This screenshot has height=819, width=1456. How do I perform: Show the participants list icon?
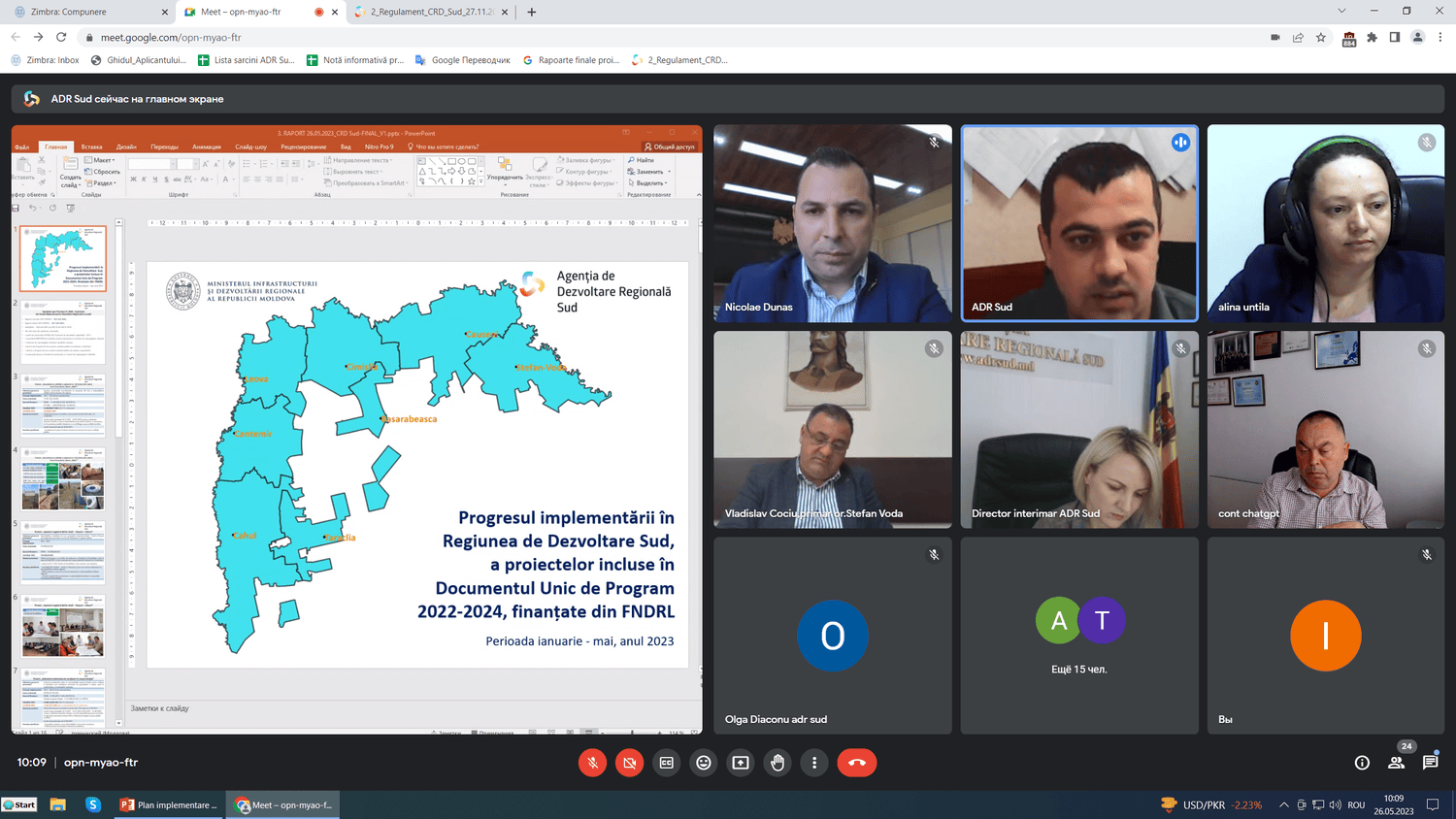tap(1396, 763)
